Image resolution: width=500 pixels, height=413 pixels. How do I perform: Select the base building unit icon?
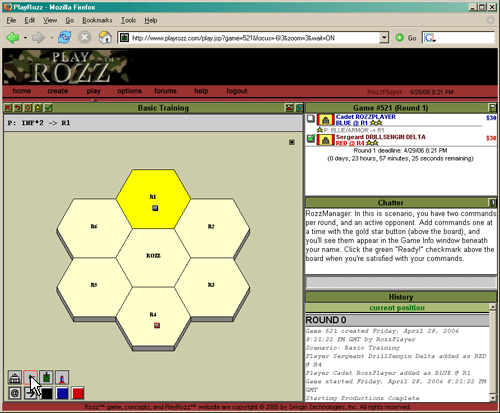[15, 377]
